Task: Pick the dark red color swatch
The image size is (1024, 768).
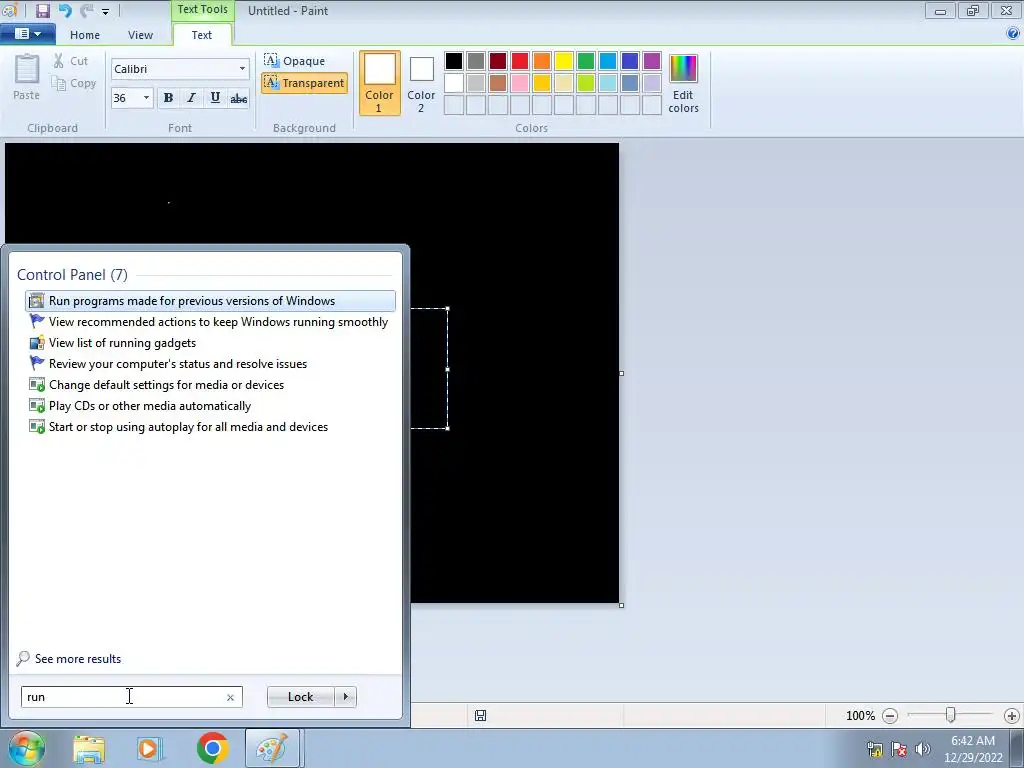Action: click(x=498, y=61)
